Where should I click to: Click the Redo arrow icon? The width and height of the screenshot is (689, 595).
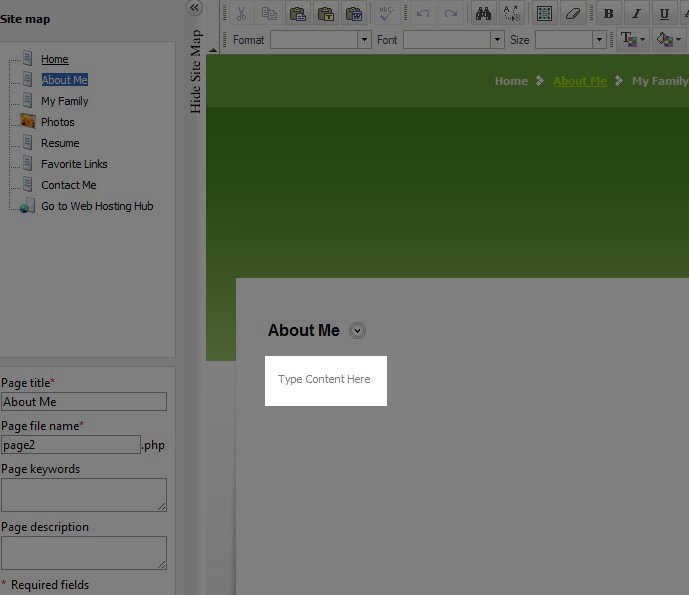[451, 14]
